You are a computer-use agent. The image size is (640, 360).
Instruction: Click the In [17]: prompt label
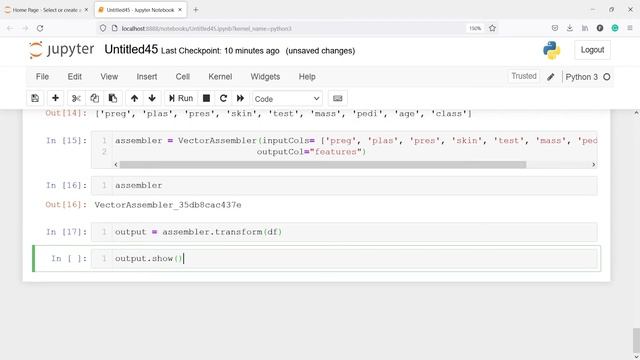tap(66, 232)
